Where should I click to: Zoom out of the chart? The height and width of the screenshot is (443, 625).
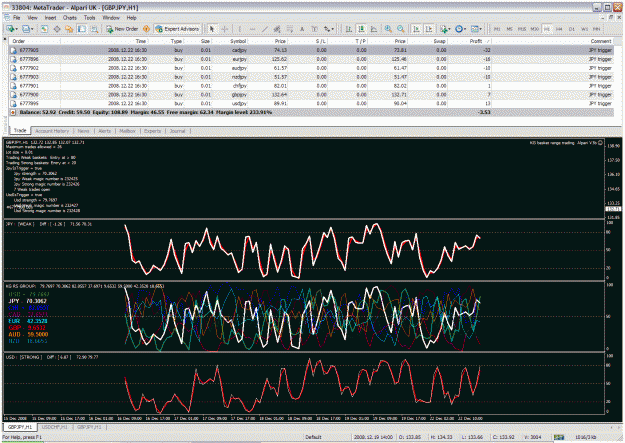click(x=401, y=29)
